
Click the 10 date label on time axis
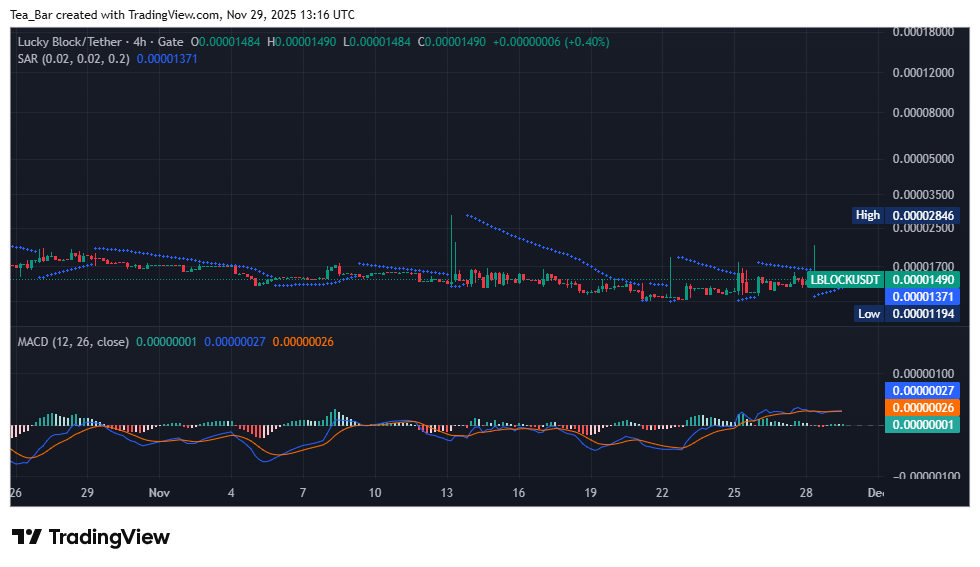[x=375, y=493]
